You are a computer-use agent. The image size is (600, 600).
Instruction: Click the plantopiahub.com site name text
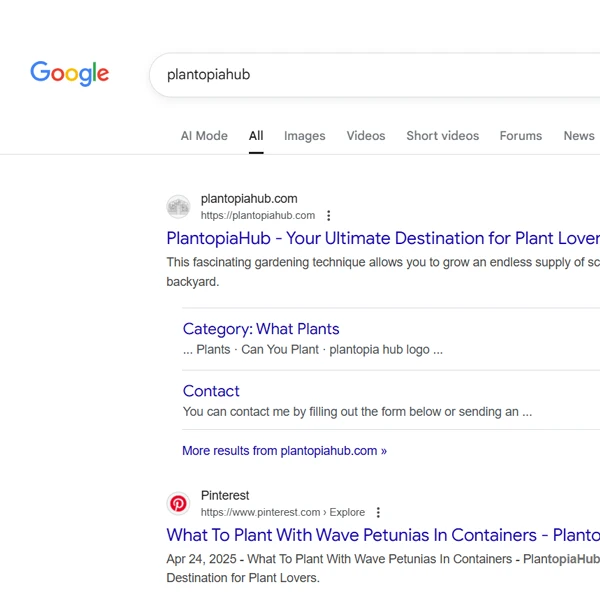(x=249, y=199)
